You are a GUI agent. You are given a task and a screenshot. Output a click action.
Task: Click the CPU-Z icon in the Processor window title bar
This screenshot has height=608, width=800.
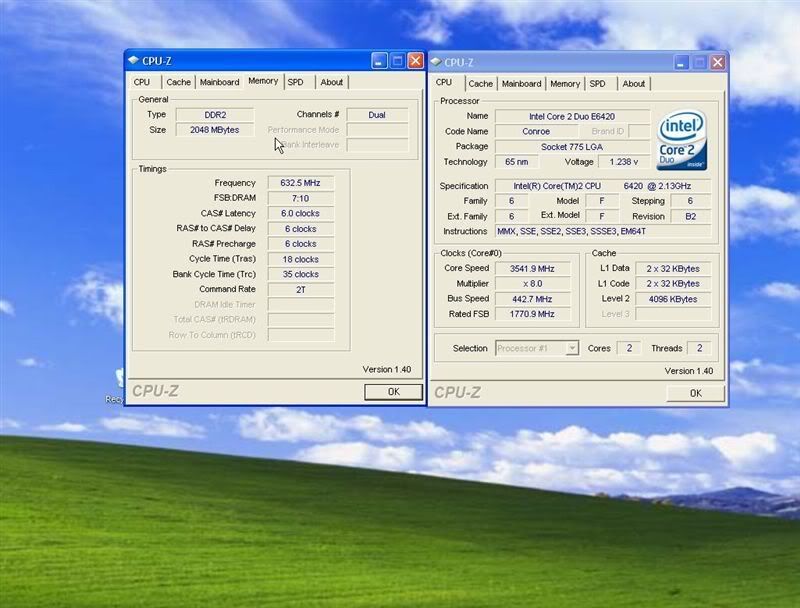tap(436, 62)
